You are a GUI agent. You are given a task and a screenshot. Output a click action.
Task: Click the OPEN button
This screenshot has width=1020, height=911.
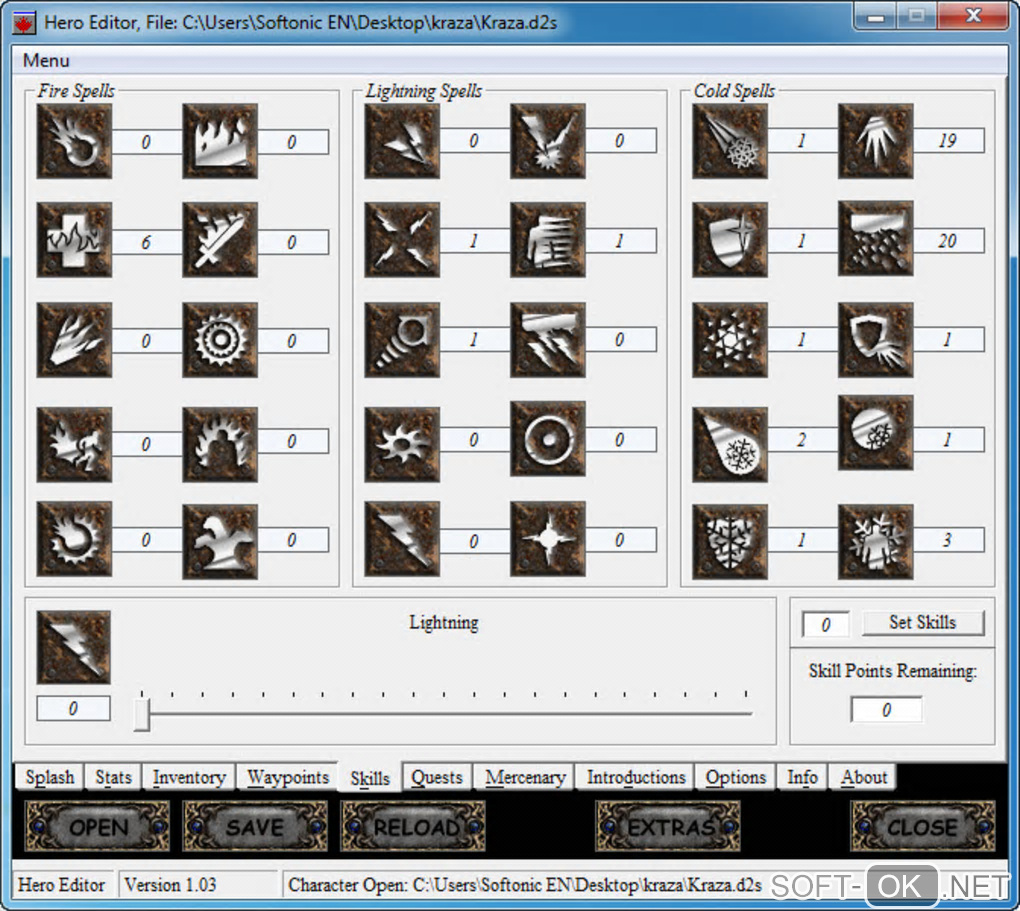[98, 826]
